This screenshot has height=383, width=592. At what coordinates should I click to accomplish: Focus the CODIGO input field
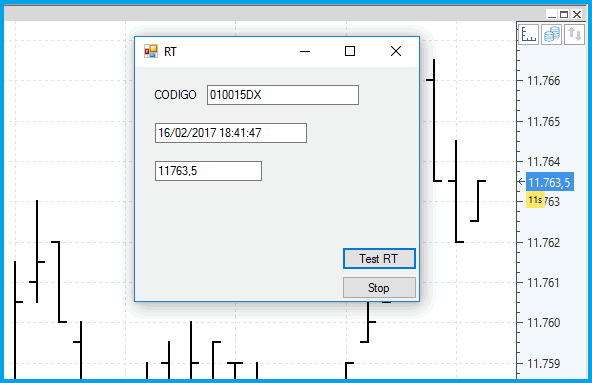(x=283, y=95)
